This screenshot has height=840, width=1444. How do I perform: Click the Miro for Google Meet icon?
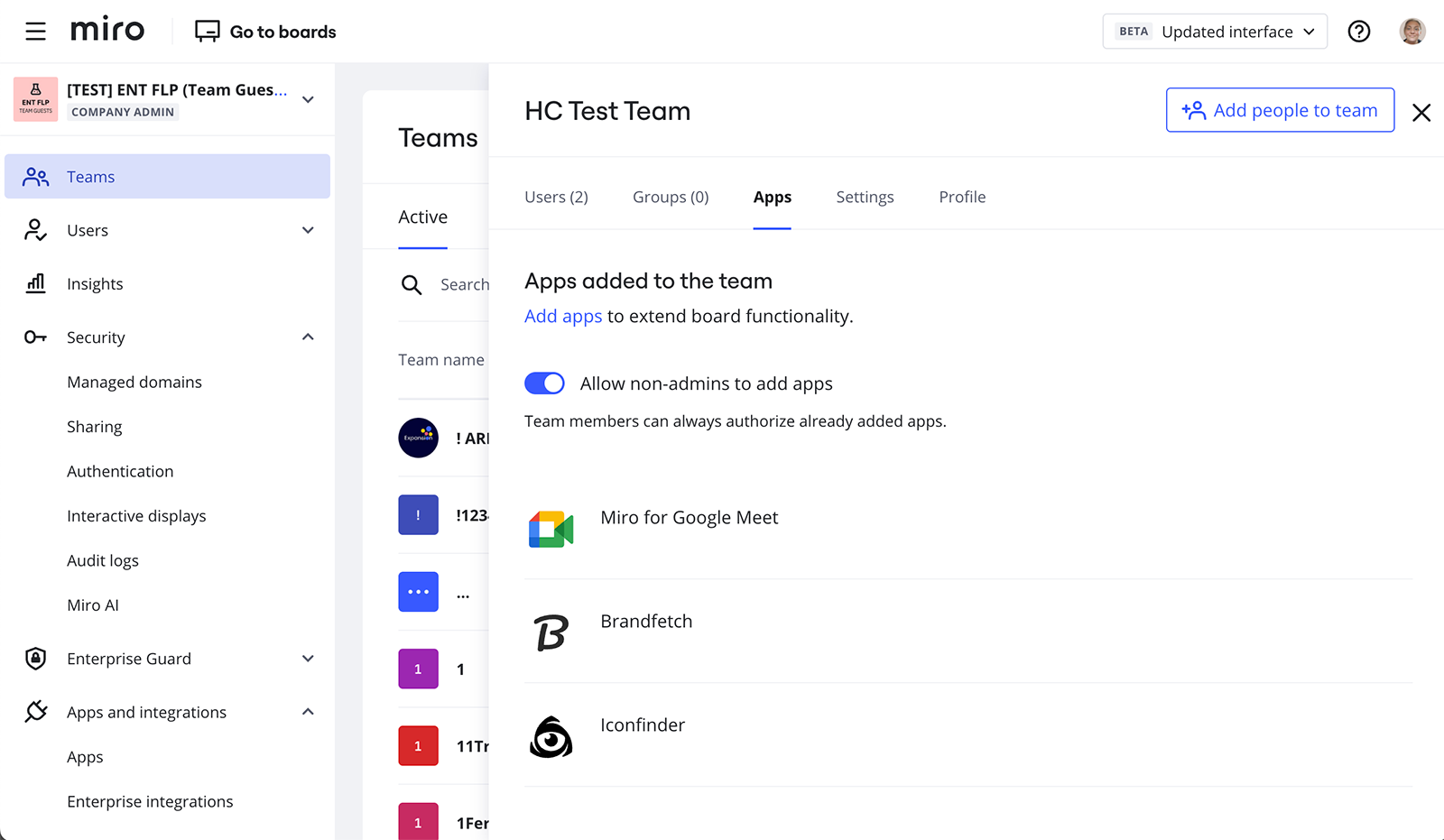551,530
